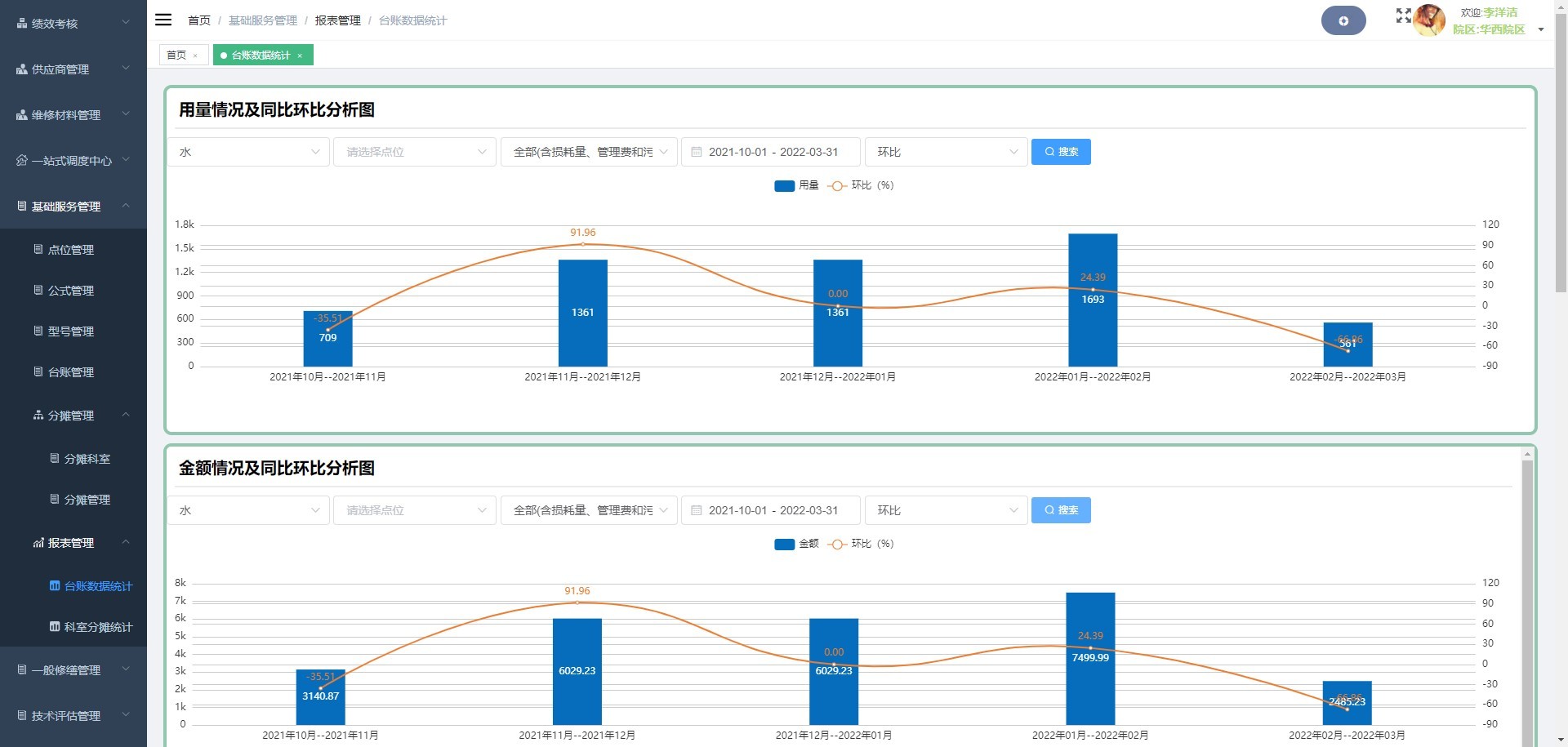Image resolution: width=1568 pixels, height=747 pixels.
Task: Click amount bar labeled 7499.99
Action: pos(1090,658)
